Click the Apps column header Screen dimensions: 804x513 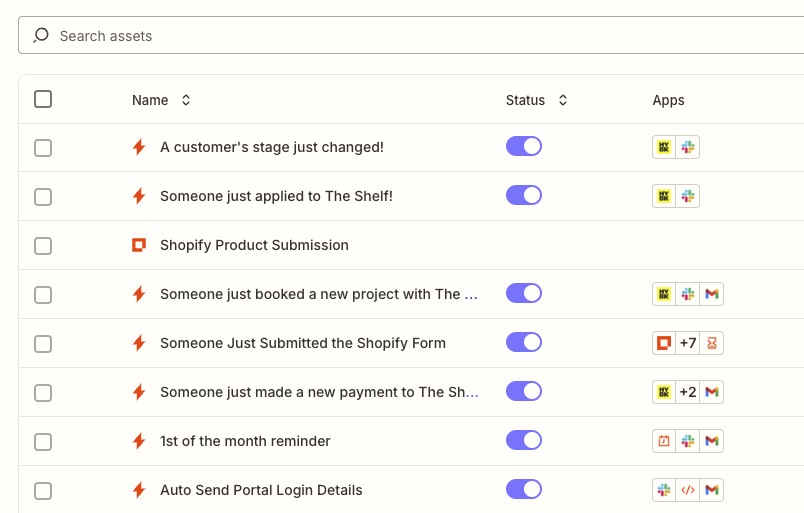668,100
